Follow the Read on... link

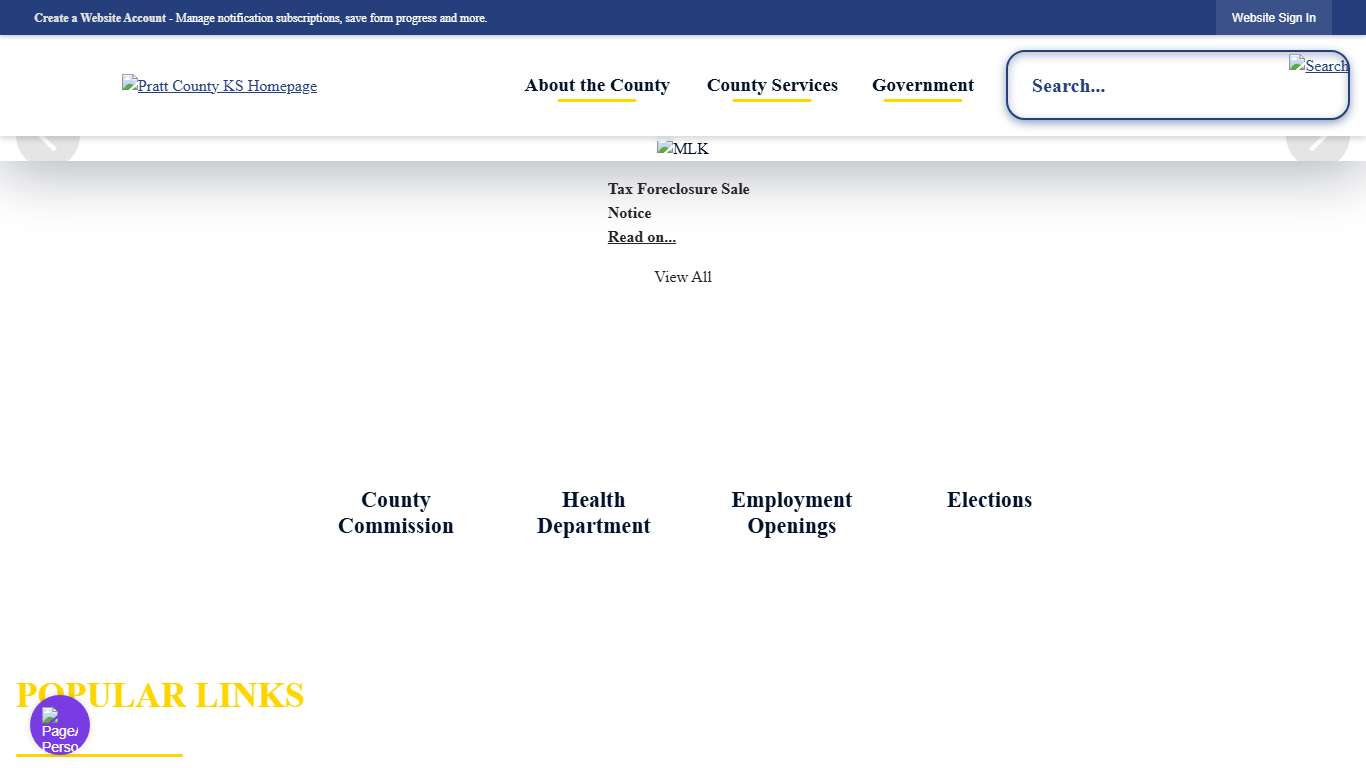click(x=641, y=237)
